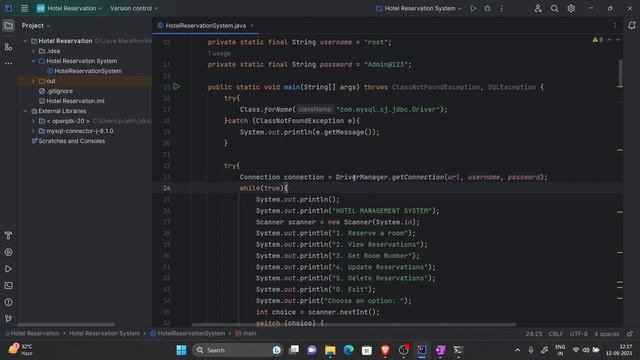Open IntelliJ IDEA from taskbar
Screen dimensions: 640x360
tap(422, 350)
